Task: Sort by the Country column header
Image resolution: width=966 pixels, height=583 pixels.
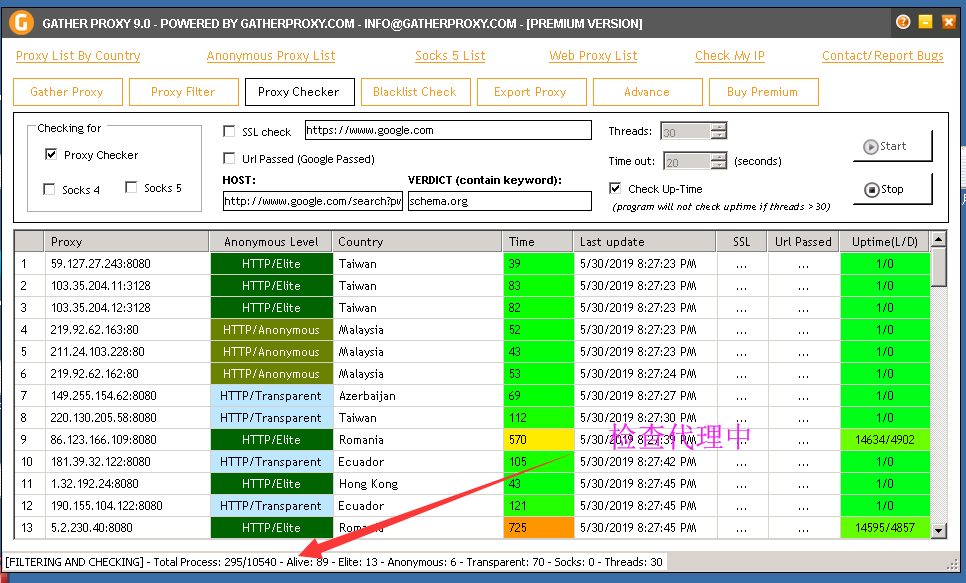Action: pyautogui.click(x=417, y=242)
